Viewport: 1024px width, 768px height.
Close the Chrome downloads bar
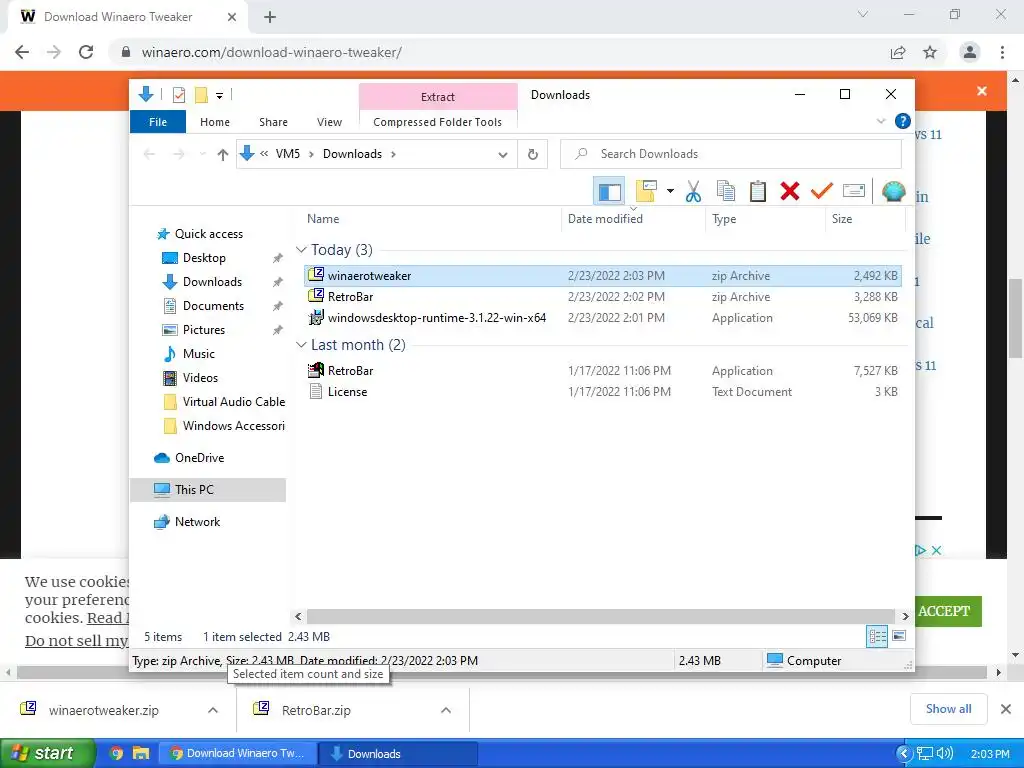[1006, 709]
